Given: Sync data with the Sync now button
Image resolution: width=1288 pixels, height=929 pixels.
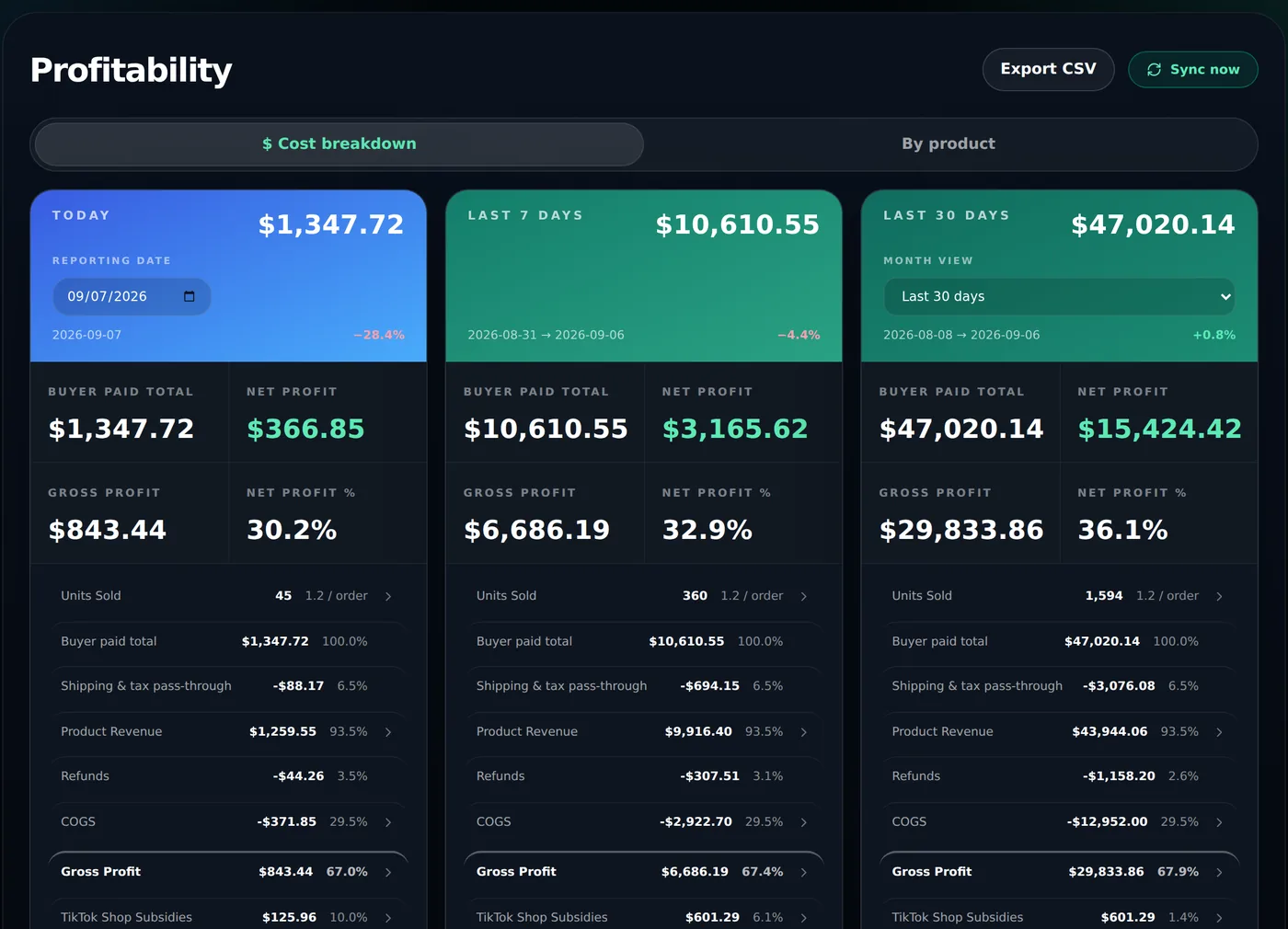Looking at the screenshot, I should [1192, 70].
